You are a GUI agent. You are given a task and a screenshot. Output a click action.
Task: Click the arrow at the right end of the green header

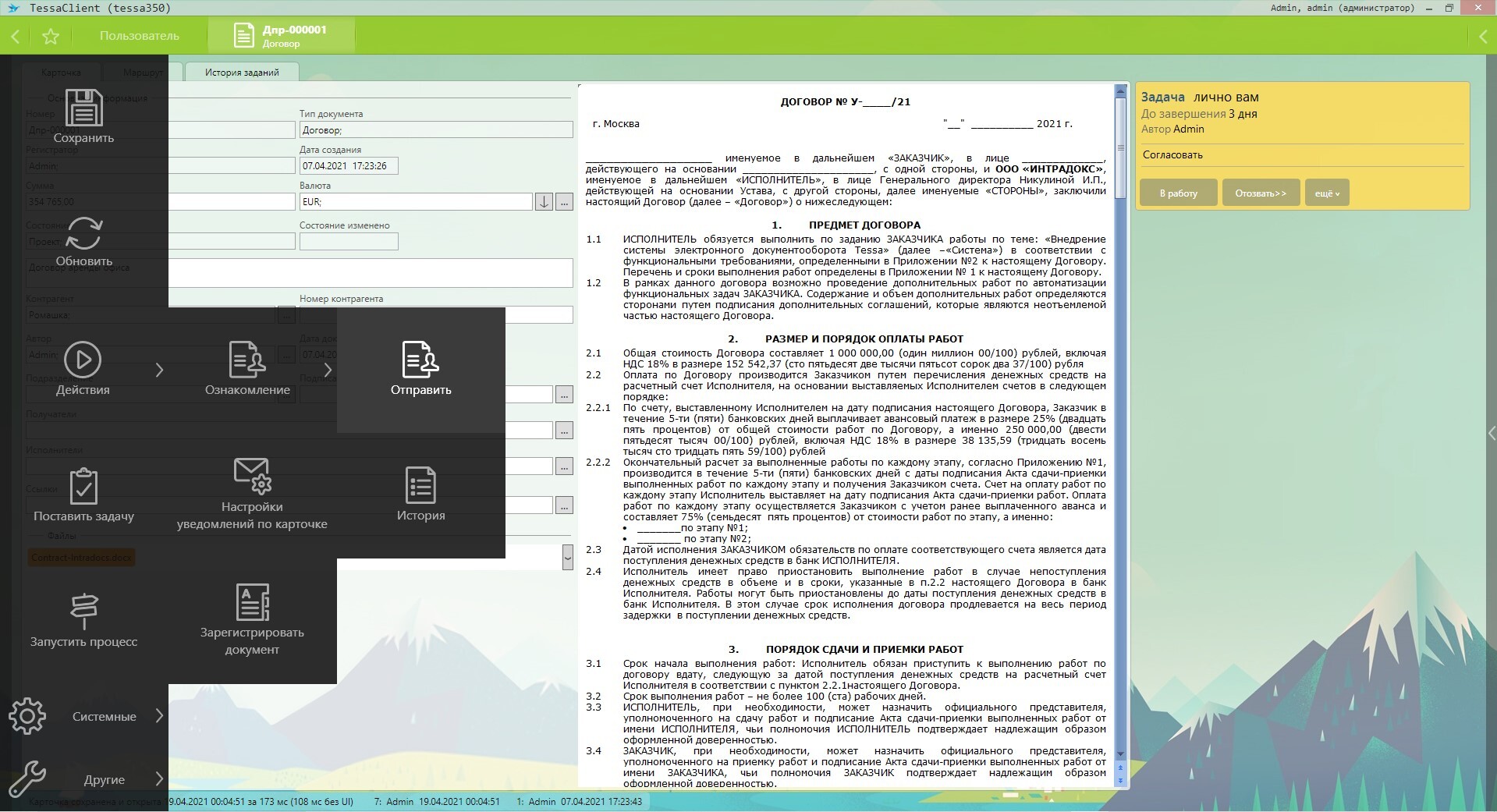click(1483, 36)
